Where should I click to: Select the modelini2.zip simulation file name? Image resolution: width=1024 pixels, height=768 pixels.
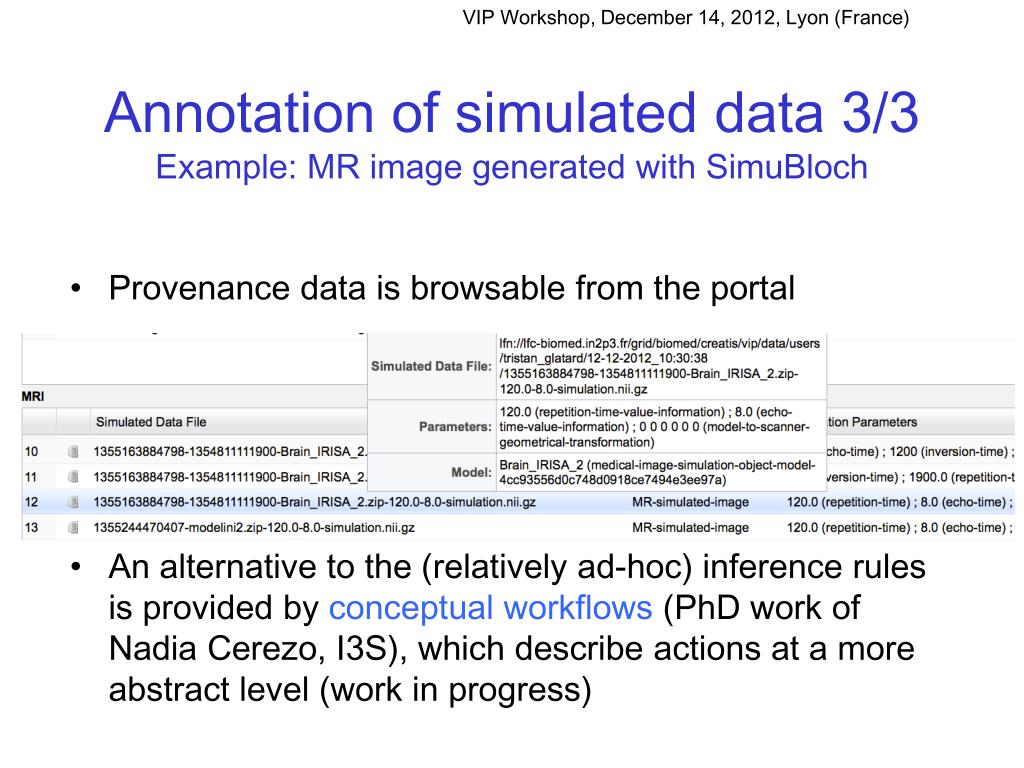pyautogui.click(x=254, y=527)
